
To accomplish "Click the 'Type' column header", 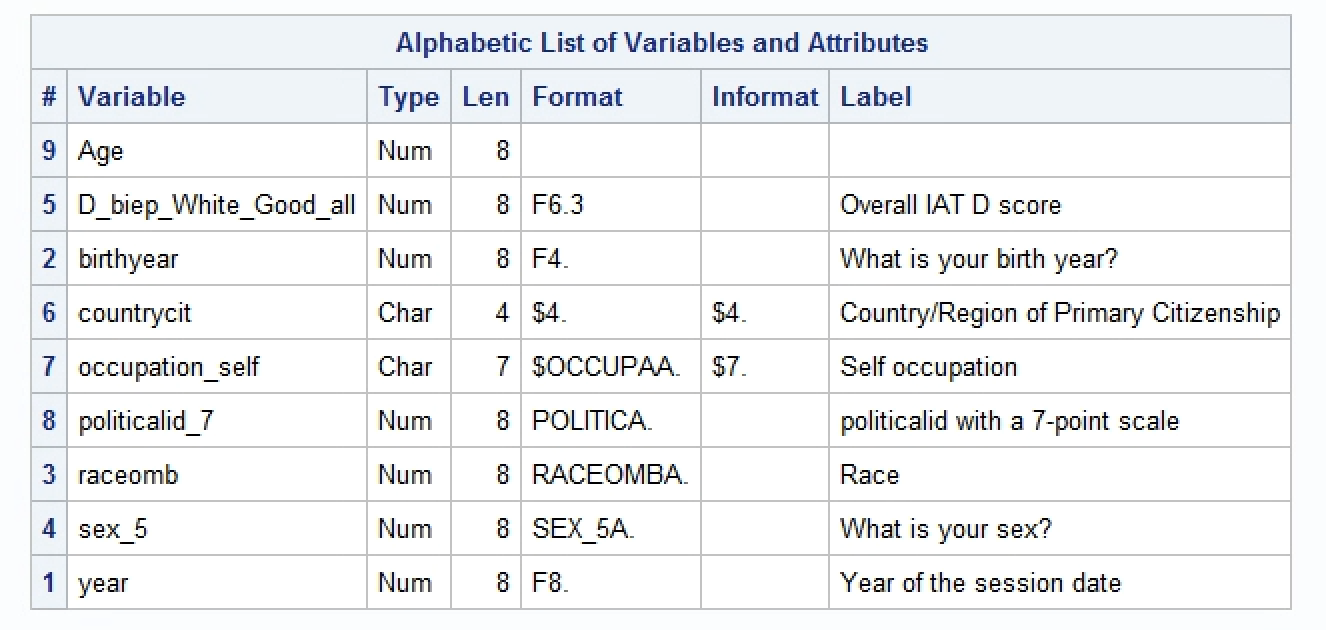I will click(x=408, y=97).
